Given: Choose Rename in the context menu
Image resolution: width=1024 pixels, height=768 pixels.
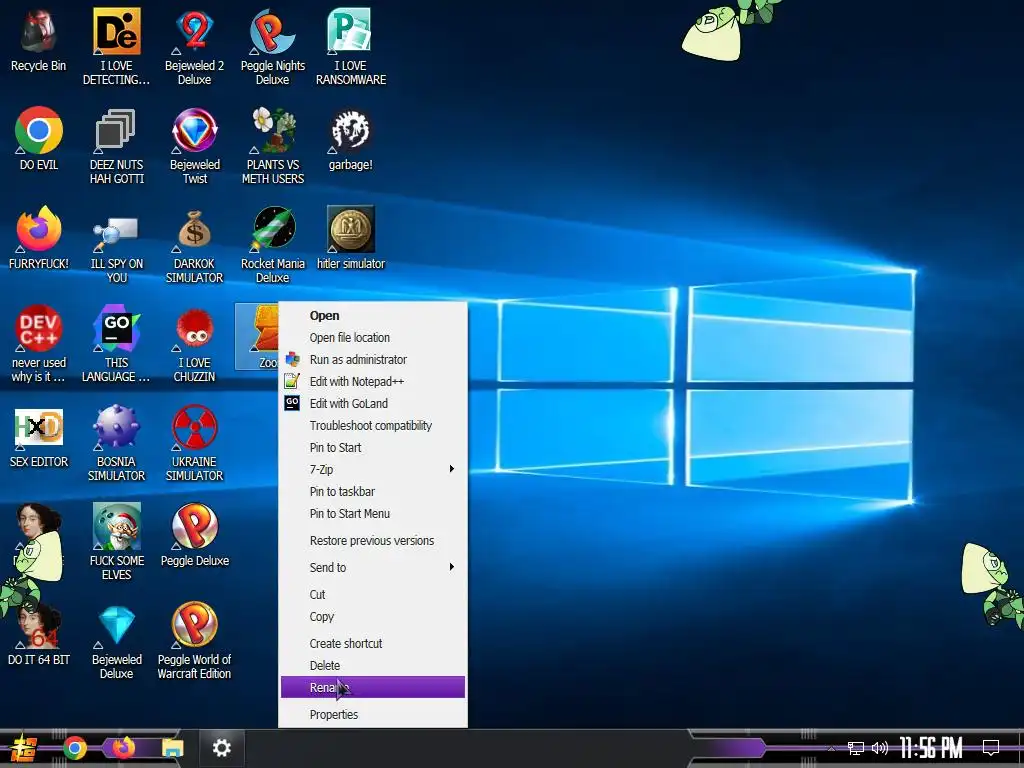Looking at the screenshot, I should coord(373,687).
